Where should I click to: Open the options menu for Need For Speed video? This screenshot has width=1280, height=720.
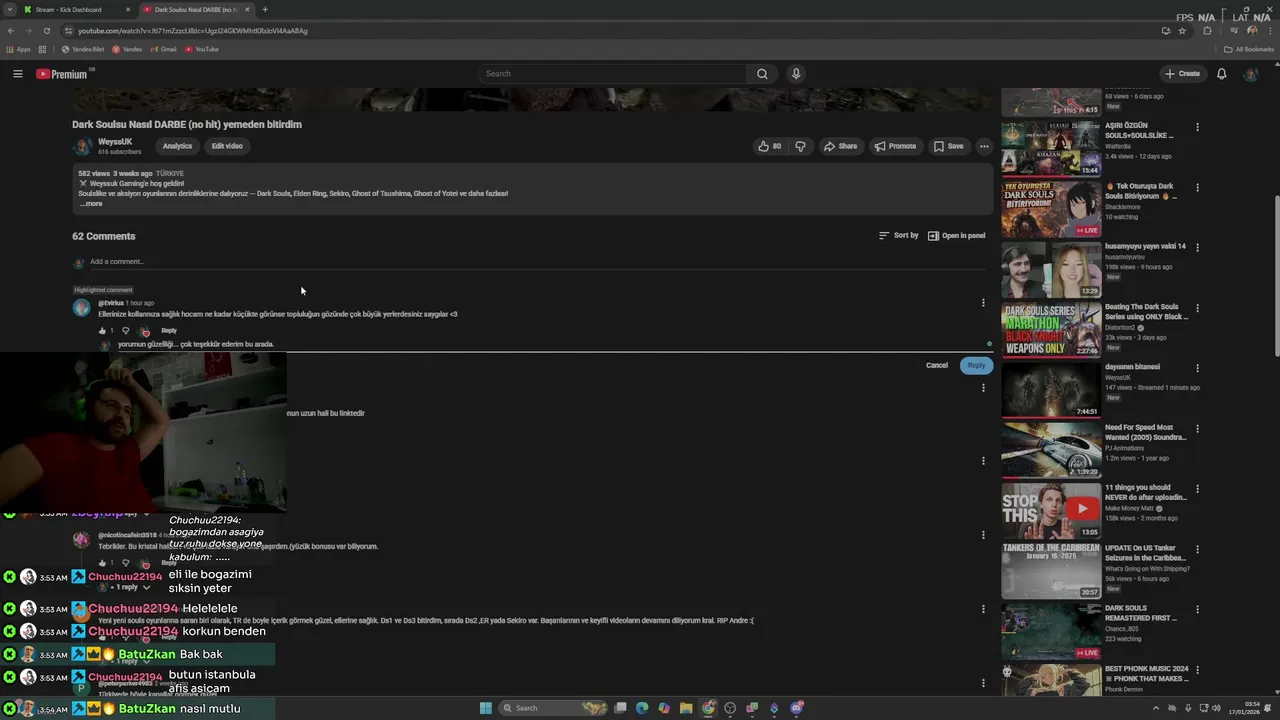point(1197,429)
